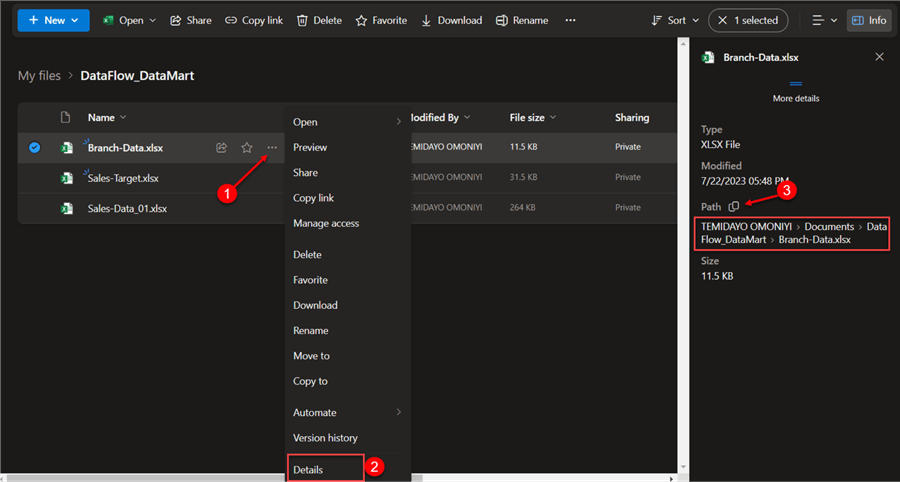
Task: Select Details in the context menu
Action: point(309,468)
